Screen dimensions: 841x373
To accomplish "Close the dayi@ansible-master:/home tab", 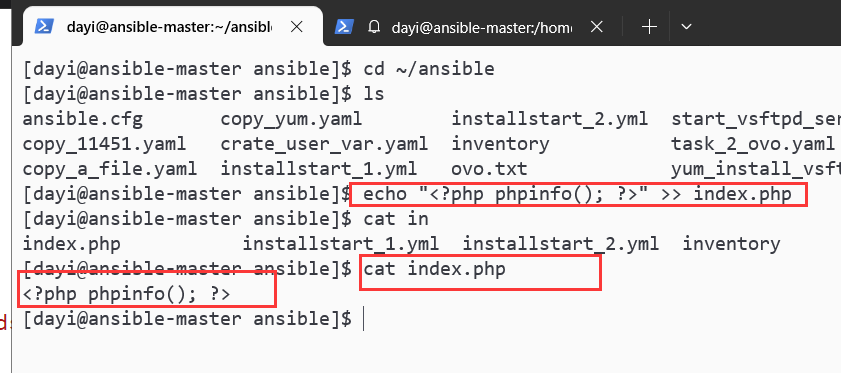I will [596, 27].
